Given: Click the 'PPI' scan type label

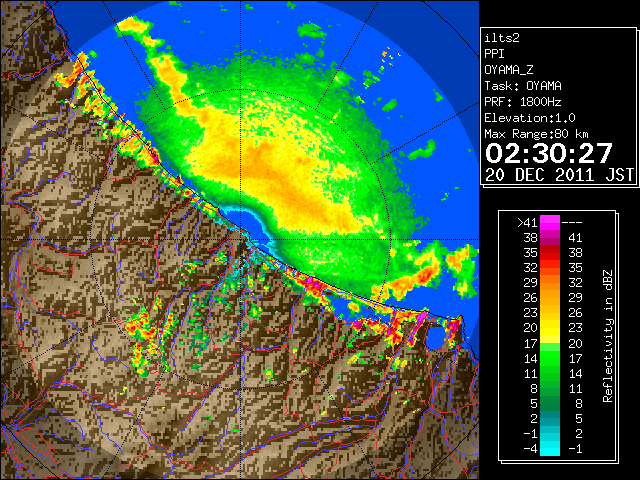Looking at the screenshot, I should tap(494, 54).
